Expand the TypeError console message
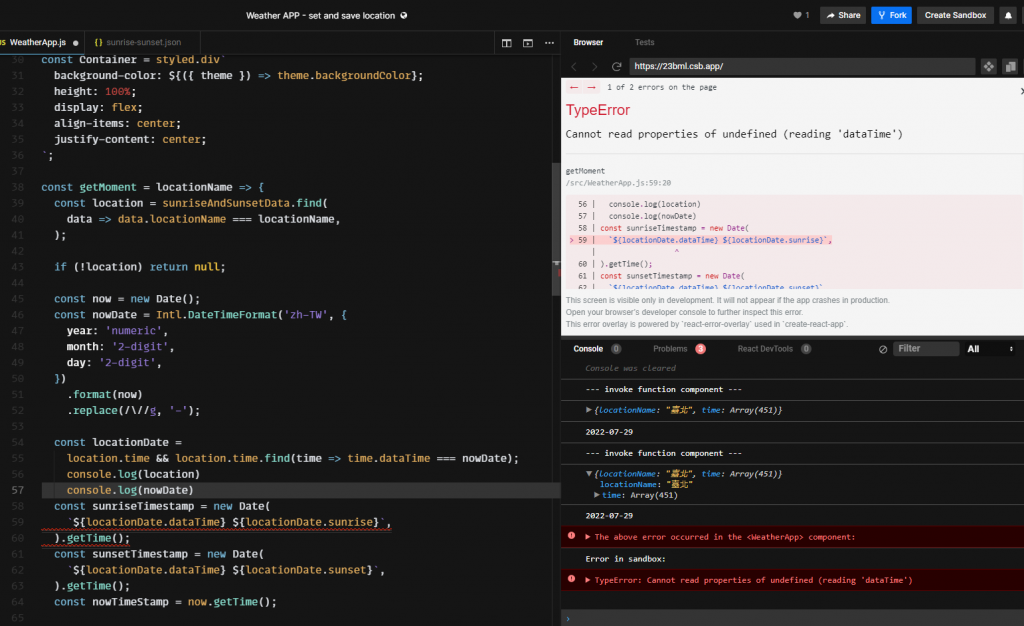This screenshot has width=1024, height=626. coord(588,580)
